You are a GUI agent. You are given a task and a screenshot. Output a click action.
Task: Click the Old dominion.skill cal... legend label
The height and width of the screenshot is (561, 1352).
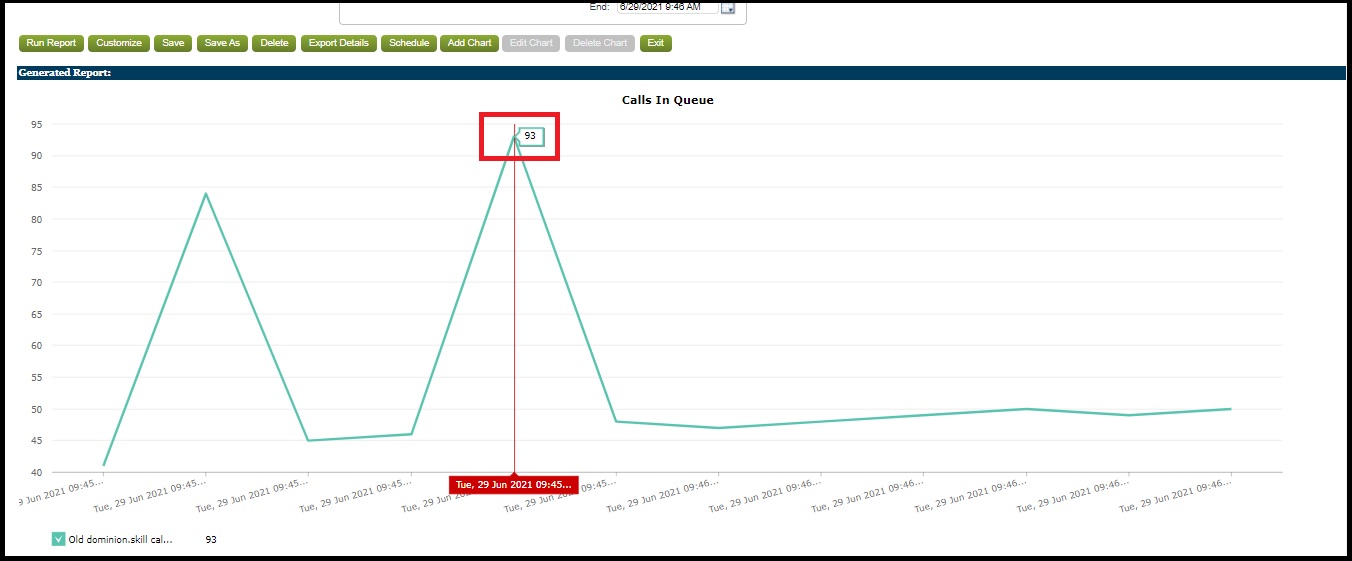click(120, 539)
